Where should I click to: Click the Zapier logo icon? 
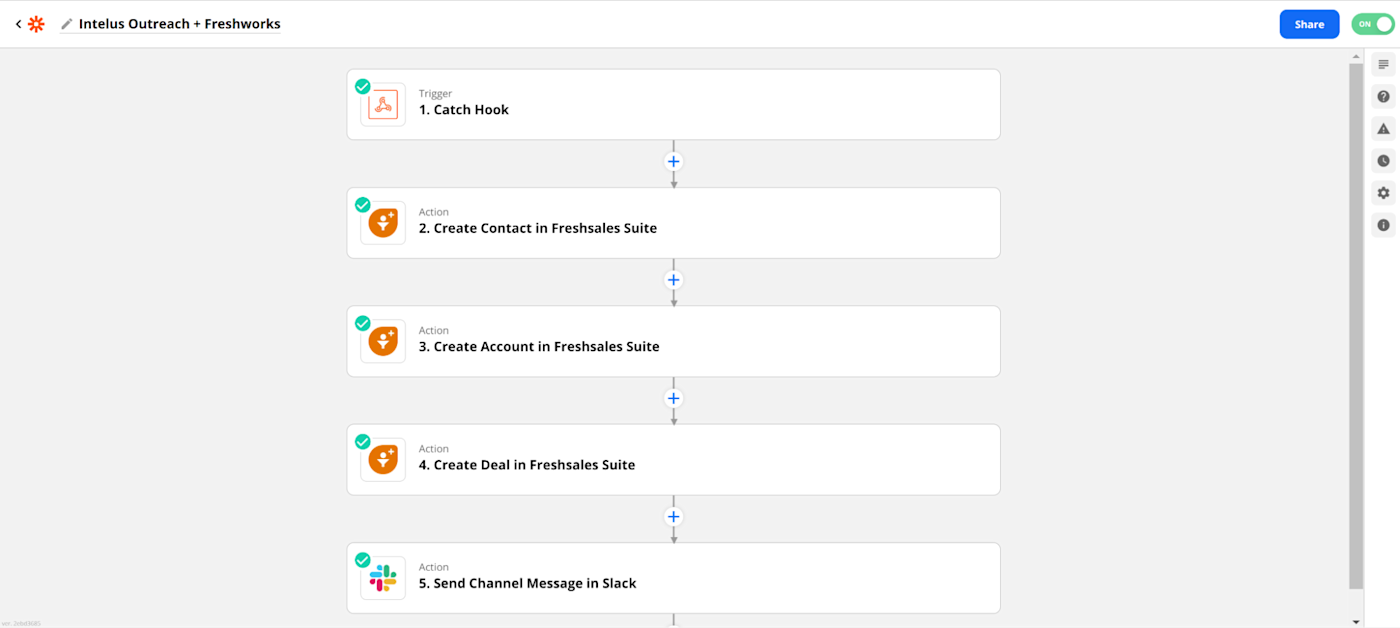pyautogui.click(x=36, y=24)
